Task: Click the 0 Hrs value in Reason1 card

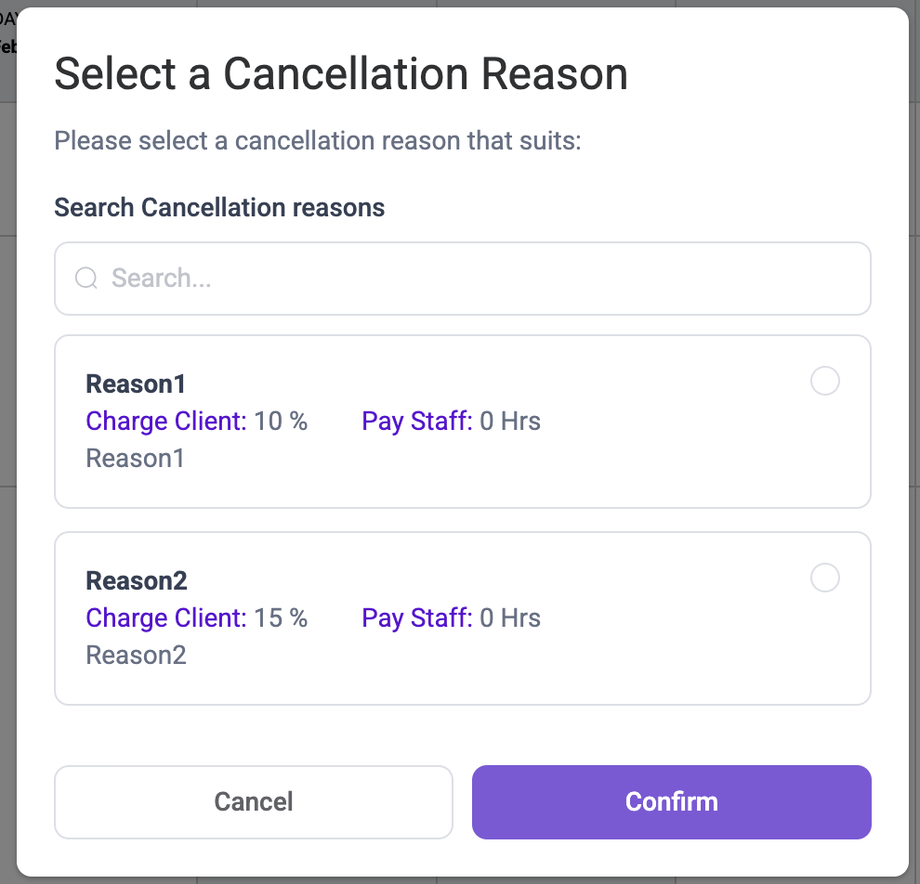Action: click(510, 421)
